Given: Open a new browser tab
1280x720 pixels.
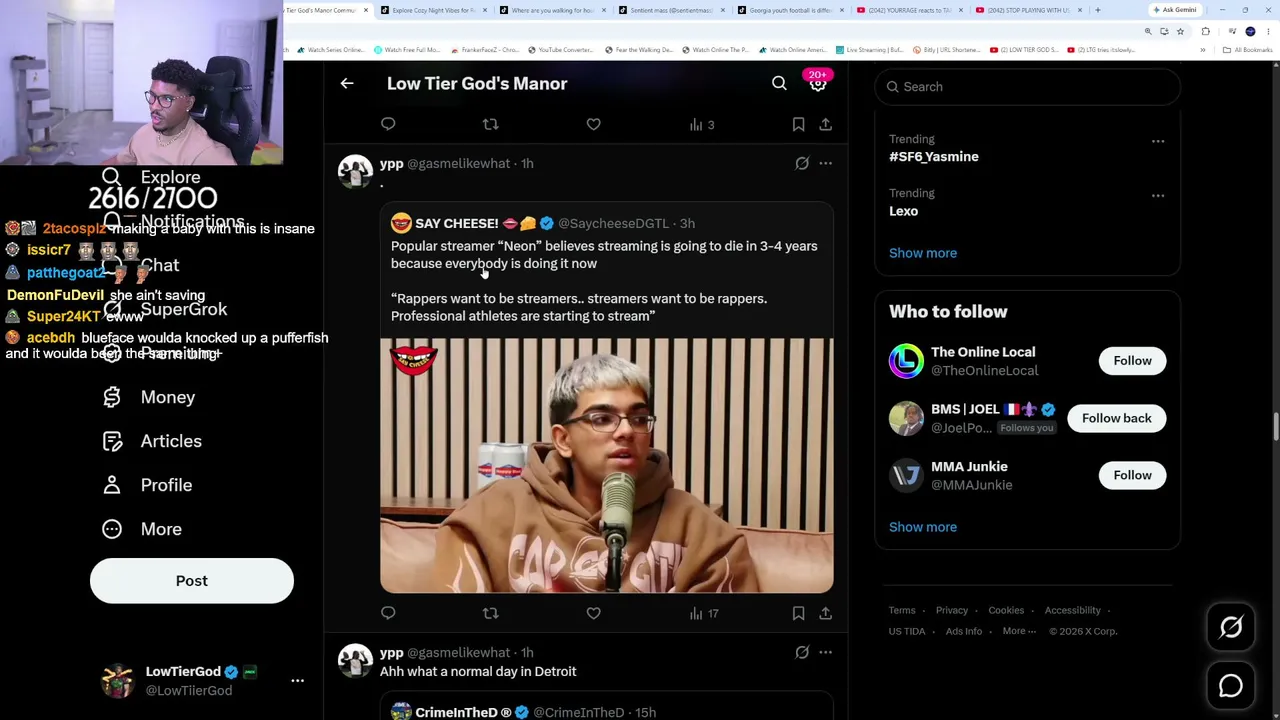Looking at the screenshot, I should [1097, 10].
